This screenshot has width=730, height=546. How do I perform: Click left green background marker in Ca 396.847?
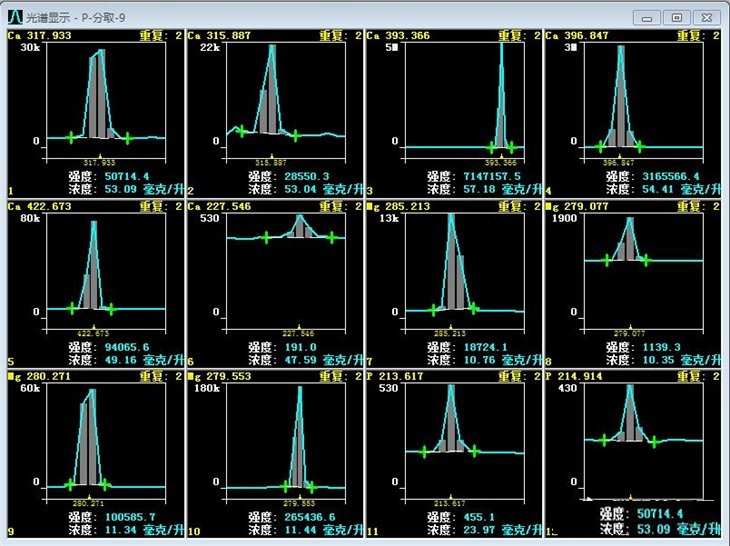pos(600,147)
